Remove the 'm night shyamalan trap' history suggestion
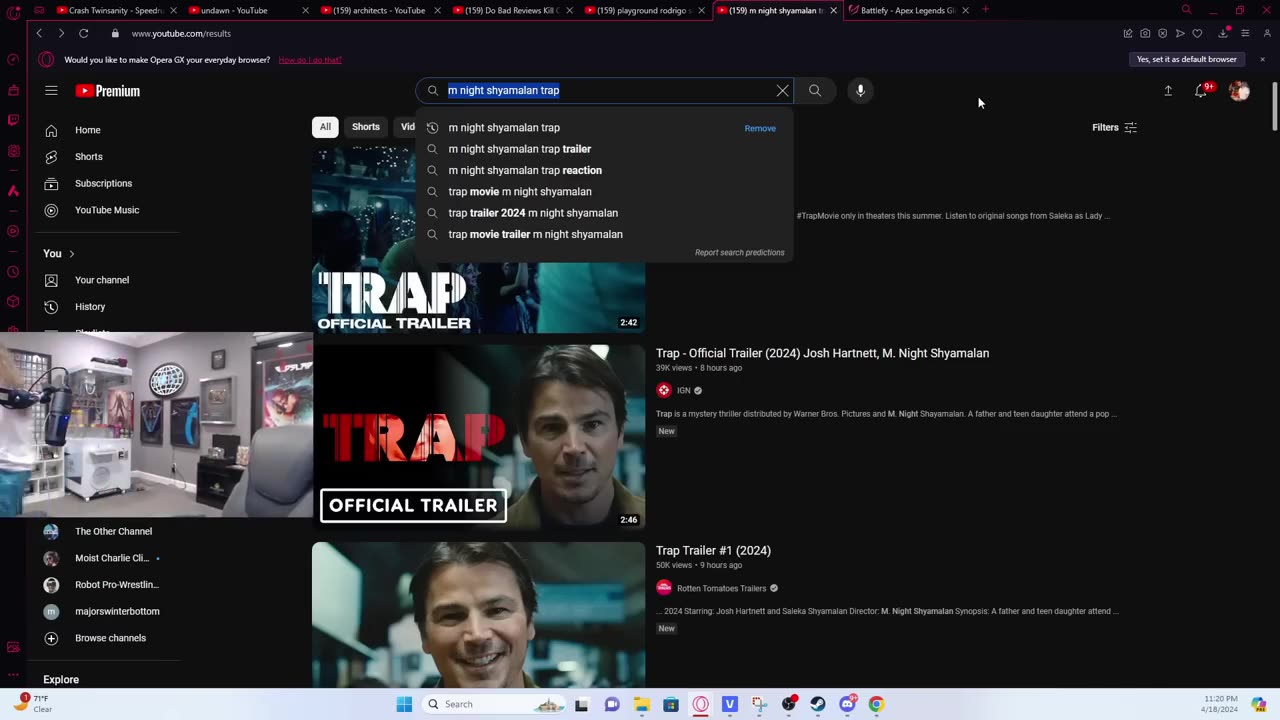Viewport: 1280px width, 720px height. click(760, 128)
